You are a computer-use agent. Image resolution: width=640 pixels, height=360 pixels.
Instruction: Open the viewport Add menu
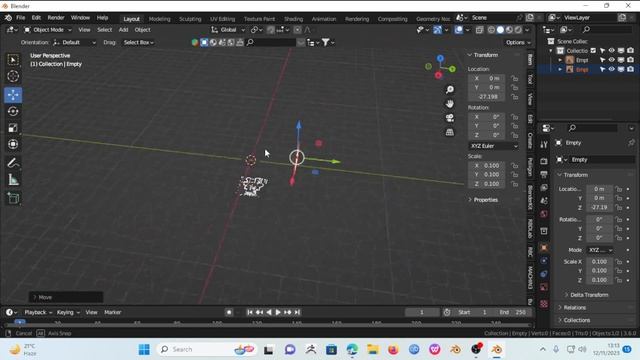[123, 30]
